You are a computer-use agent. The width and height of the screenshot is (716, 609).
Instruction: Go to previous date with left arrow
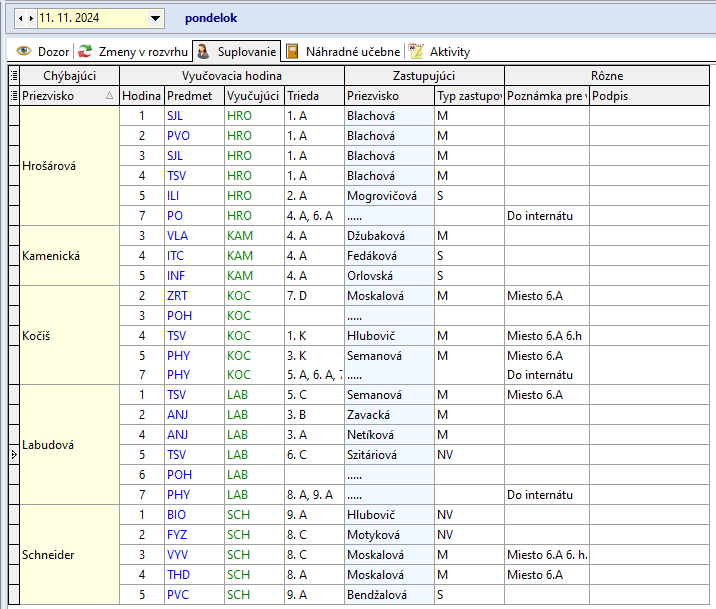pos(20,18)
